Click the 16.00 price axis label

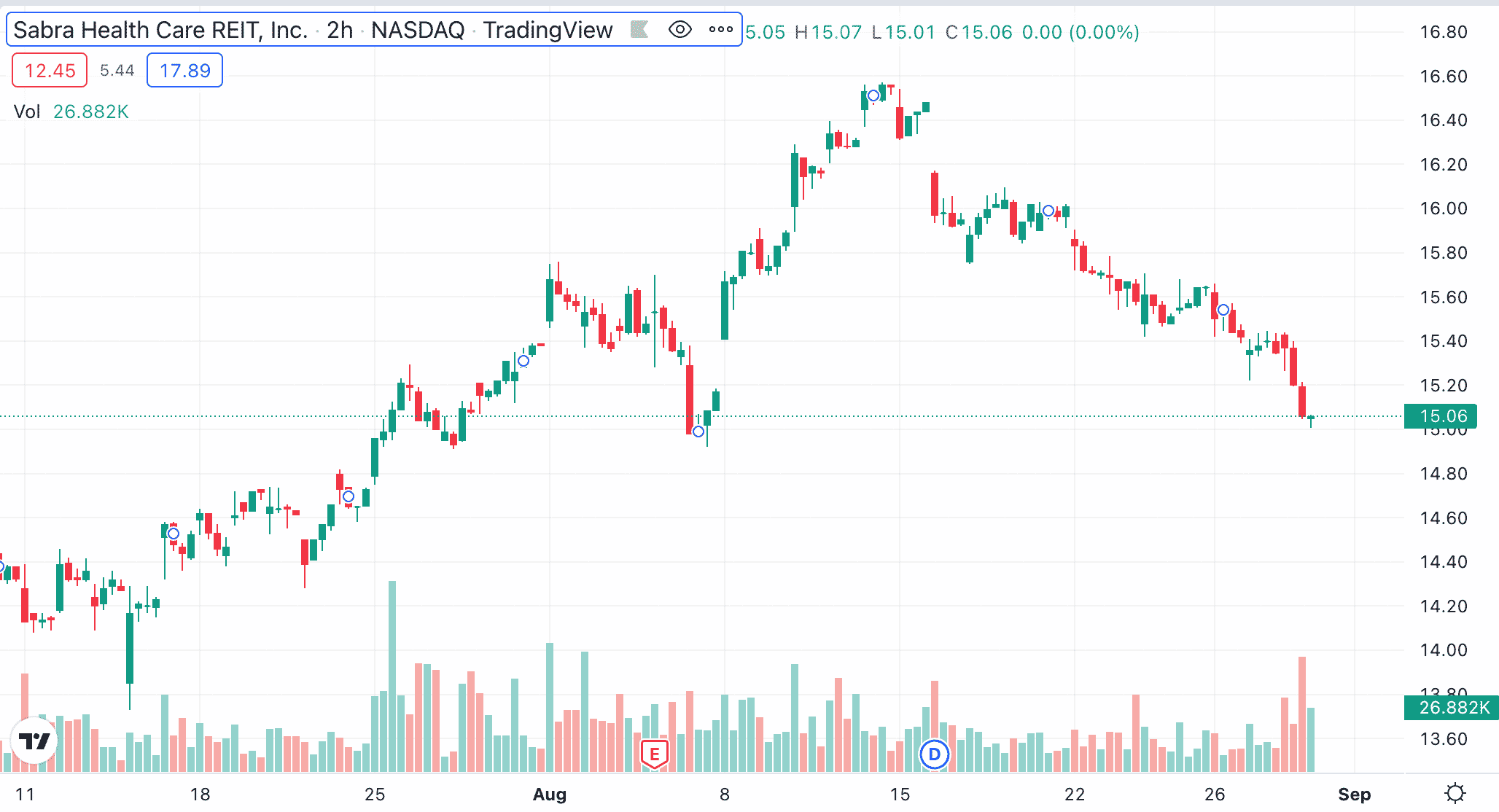(x=1444, y=208)
